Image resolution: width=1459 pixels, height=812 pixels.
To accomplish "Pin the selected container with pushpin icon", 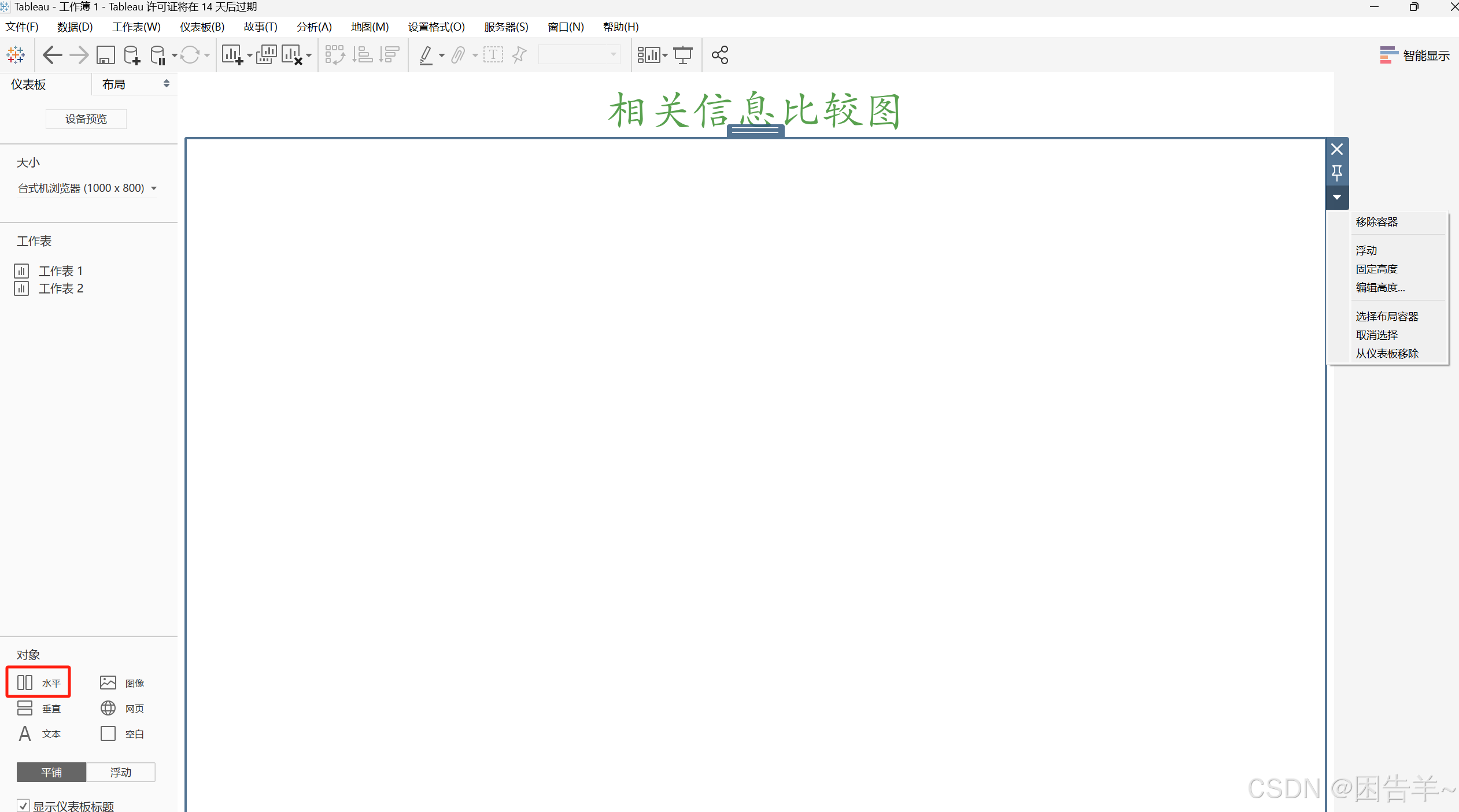I will point(1336,172).
